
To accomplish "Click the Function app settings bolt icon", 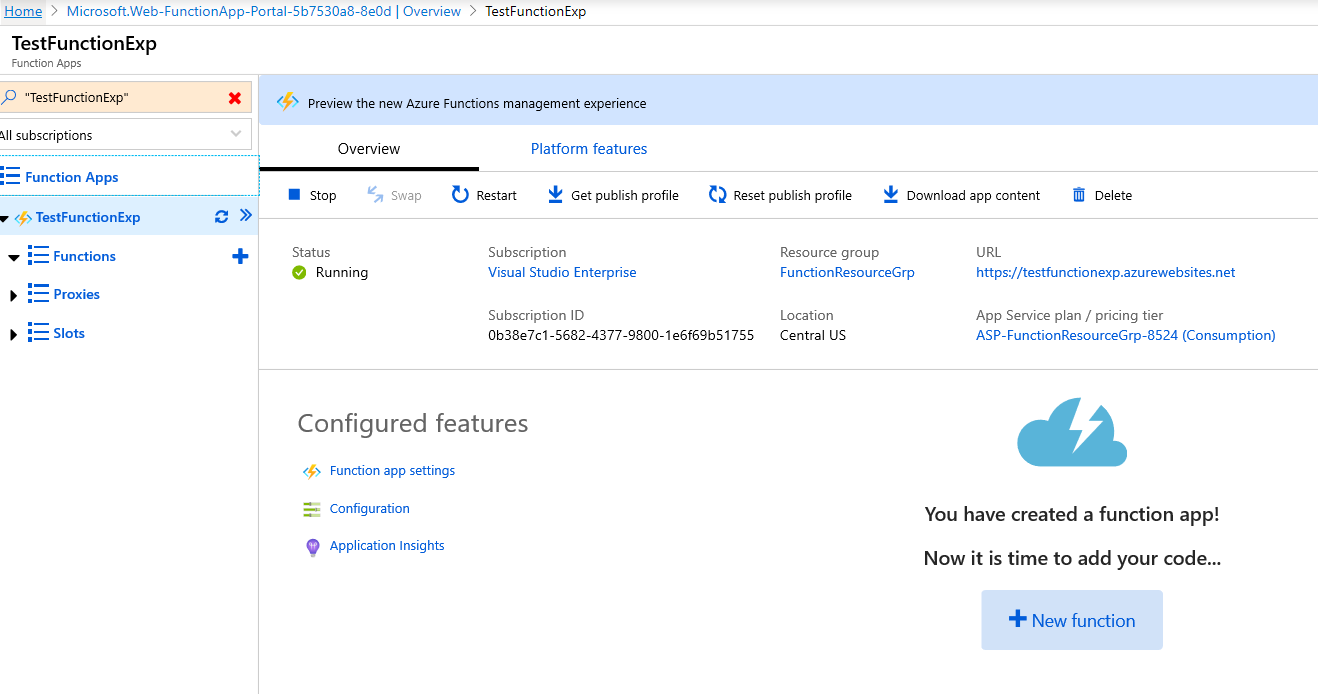I will click(312, 471).
